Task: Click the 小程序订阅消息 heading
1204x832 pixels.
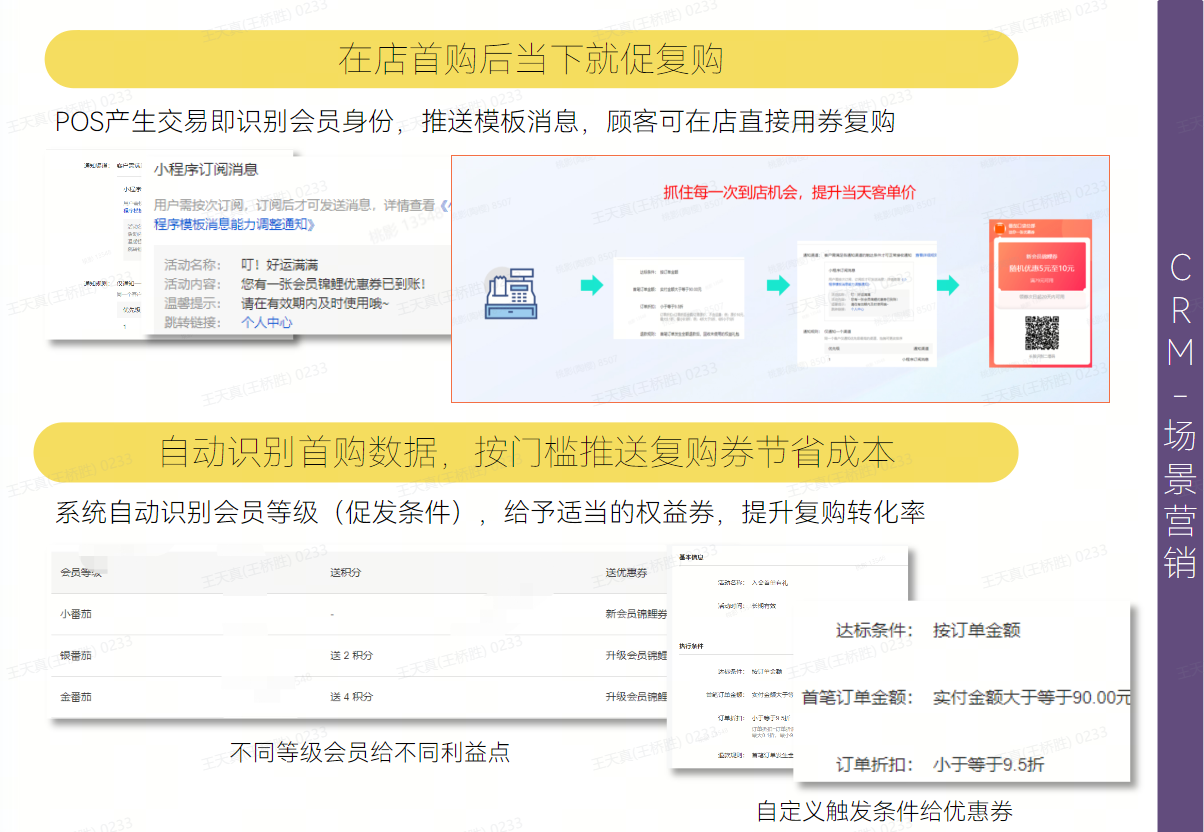Action: [206, 169]
